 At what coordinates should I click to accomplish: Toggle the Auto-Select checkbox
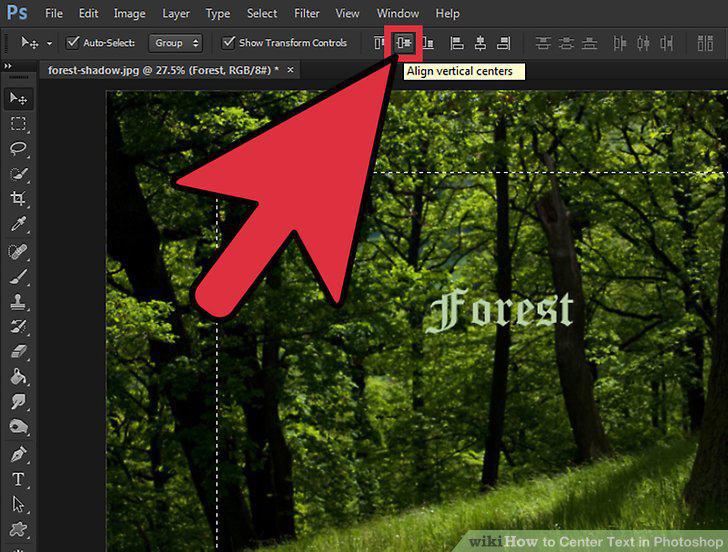coord(73,42)
